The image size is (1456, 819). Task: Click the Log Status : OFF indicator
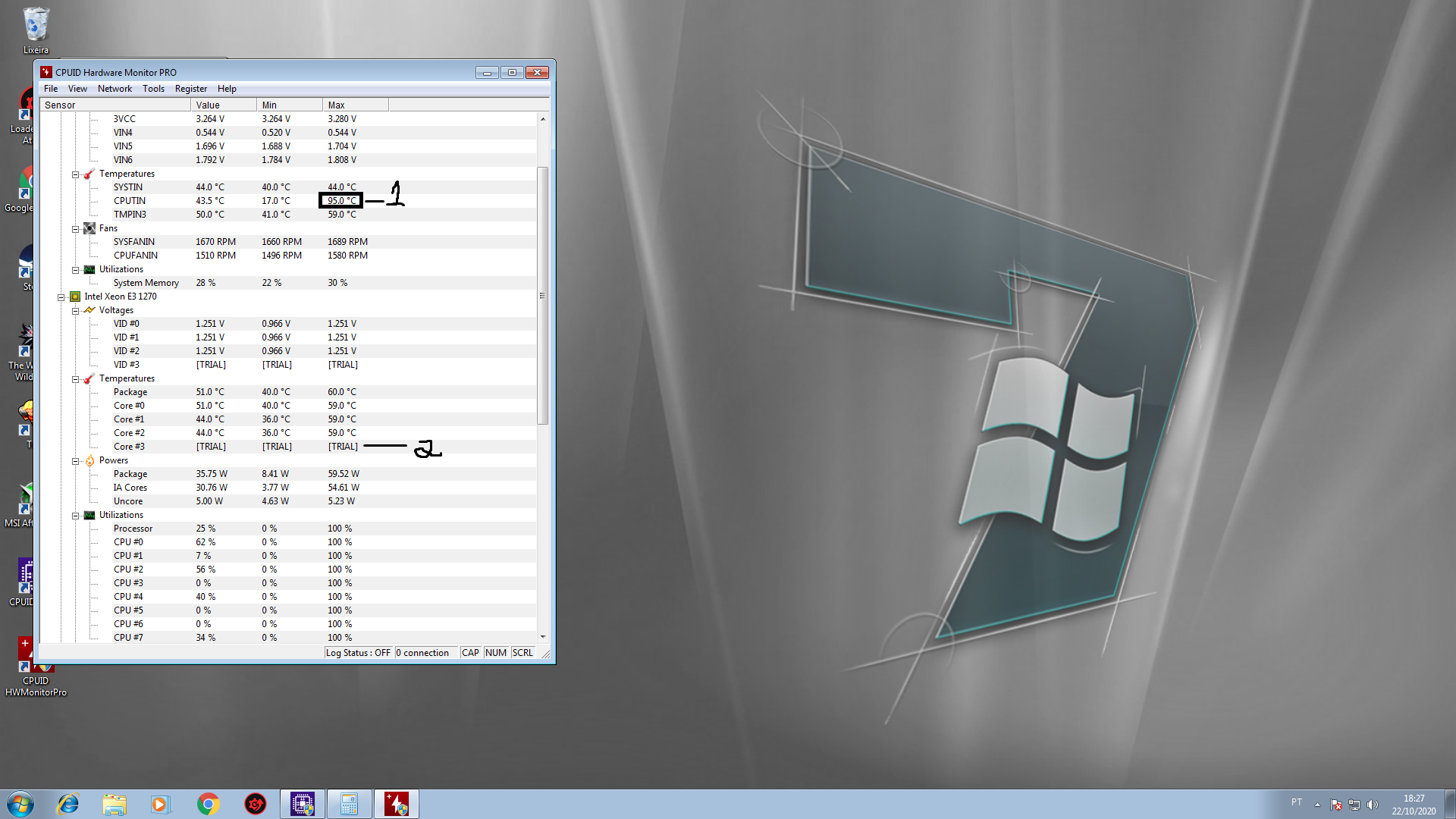click(x=358, y=653)
